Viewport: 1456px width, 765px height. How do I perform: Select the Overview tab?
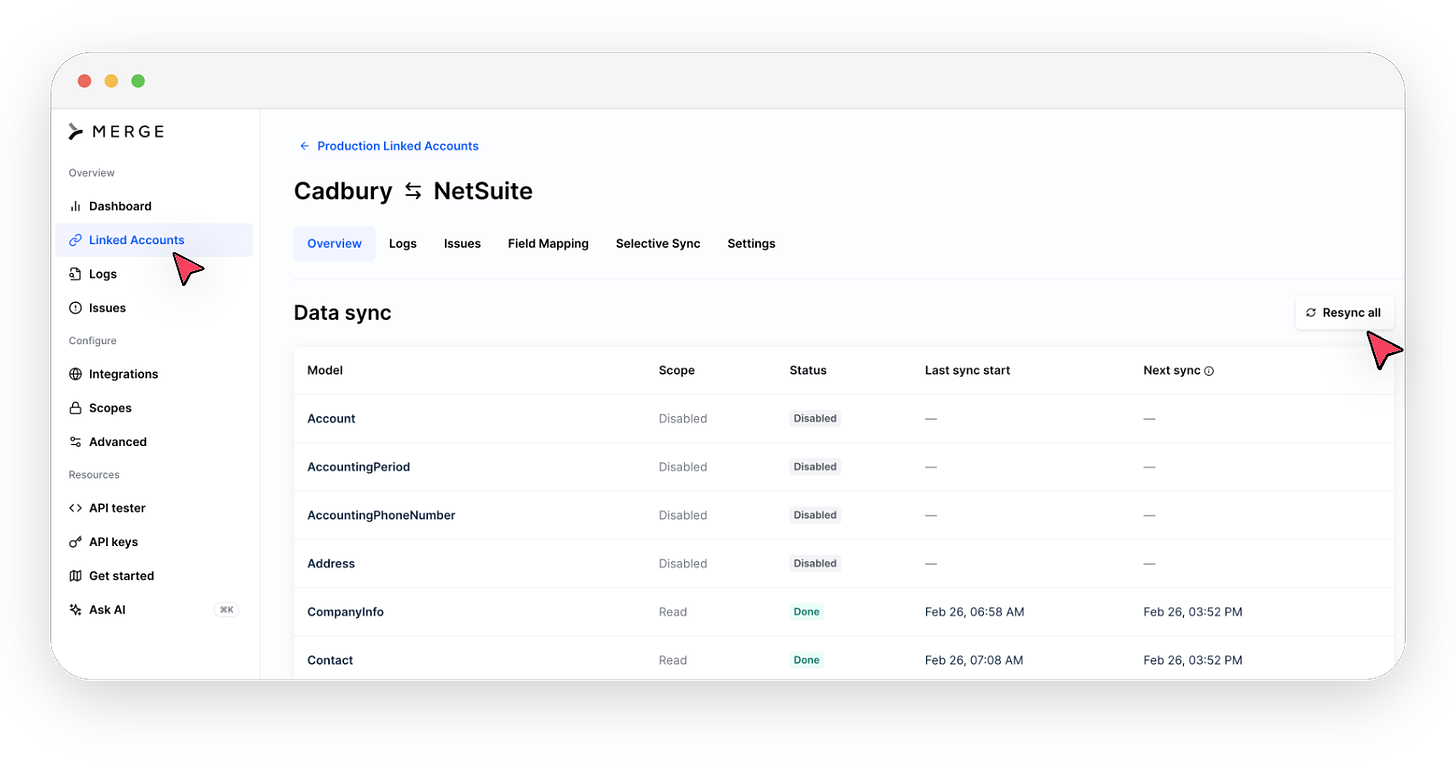(x=334, y=244)
